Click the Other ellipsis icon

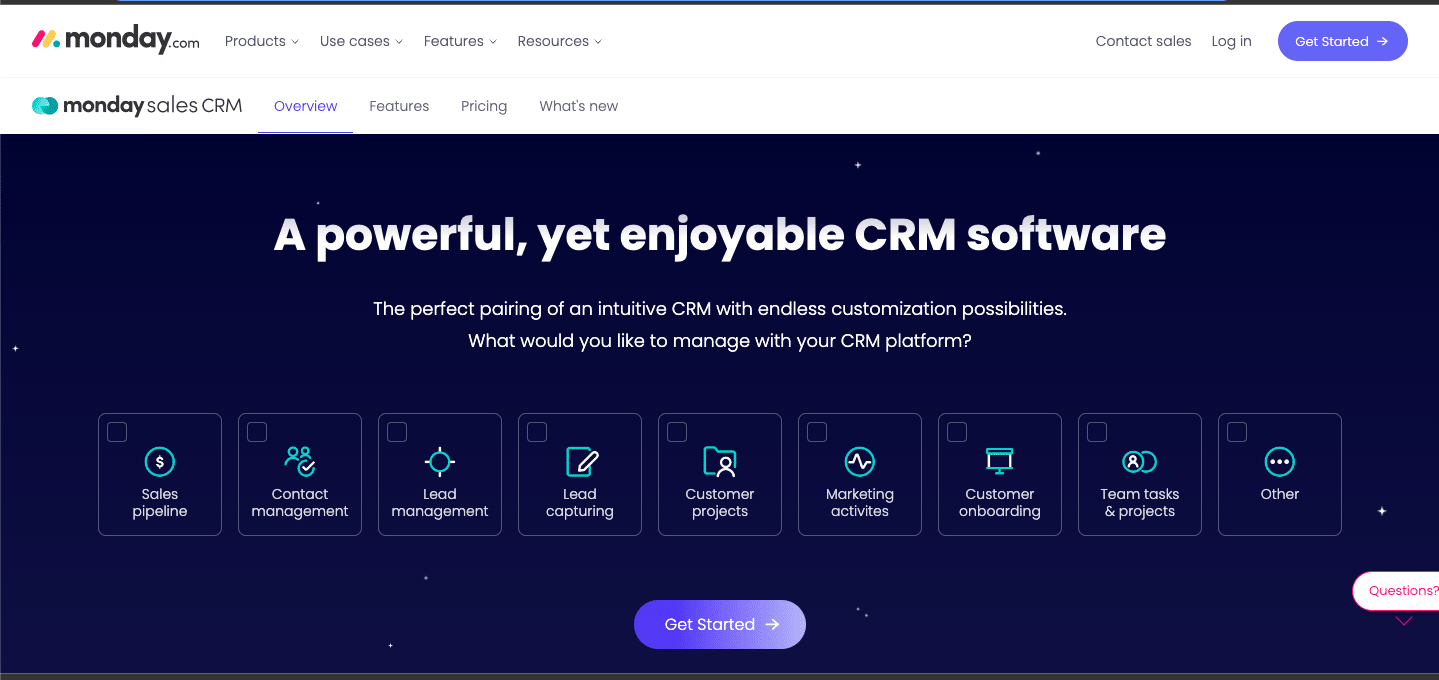(x=1280, y=461)
